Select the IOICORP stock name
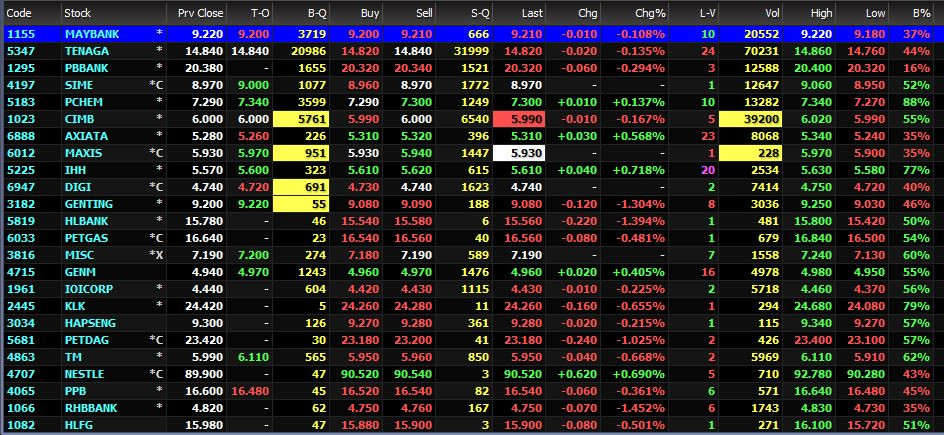 click(x=87, y=289)
